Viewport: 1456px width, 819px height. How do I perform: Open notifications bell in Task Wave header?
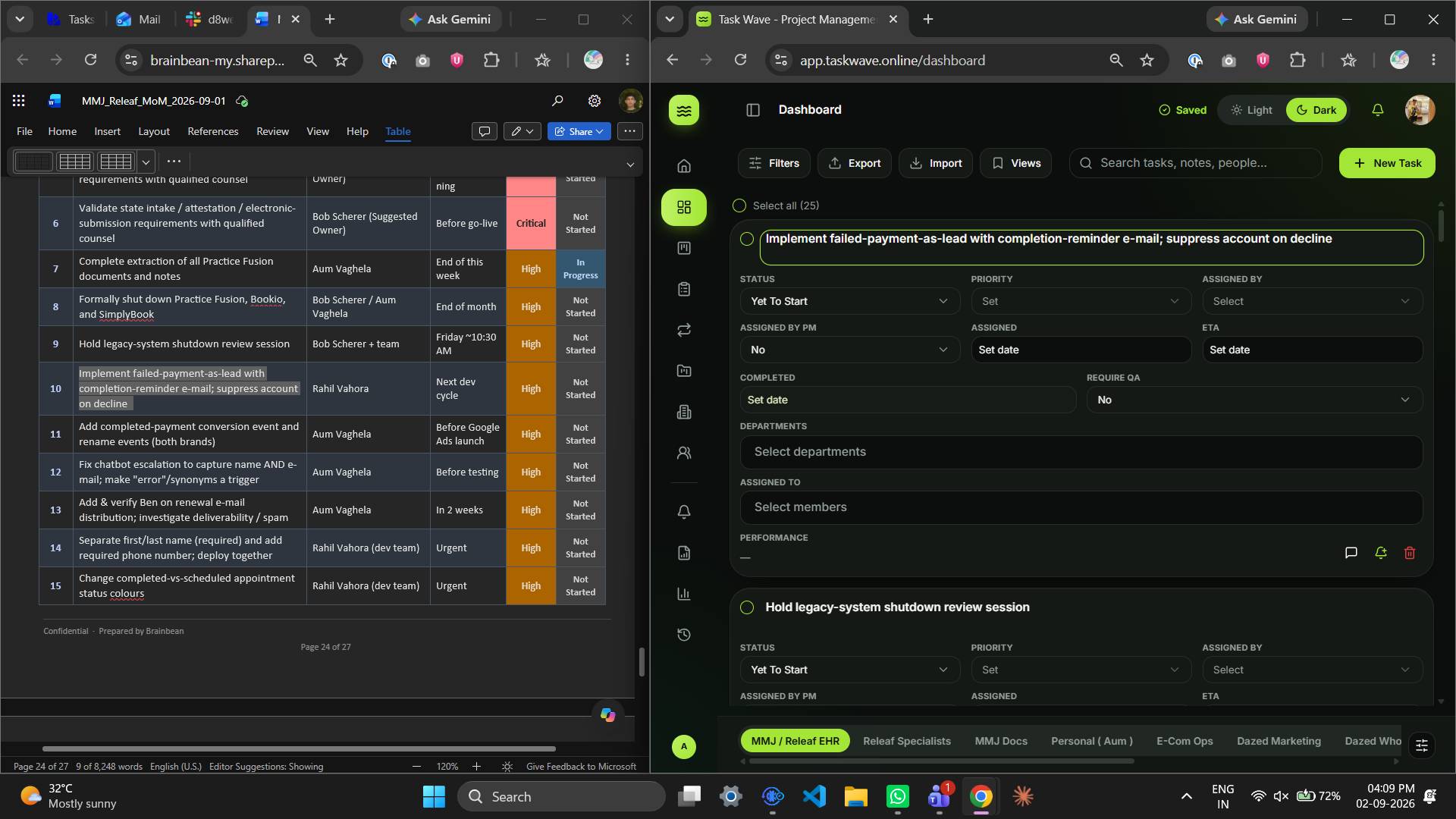[x=1377, y=110]
